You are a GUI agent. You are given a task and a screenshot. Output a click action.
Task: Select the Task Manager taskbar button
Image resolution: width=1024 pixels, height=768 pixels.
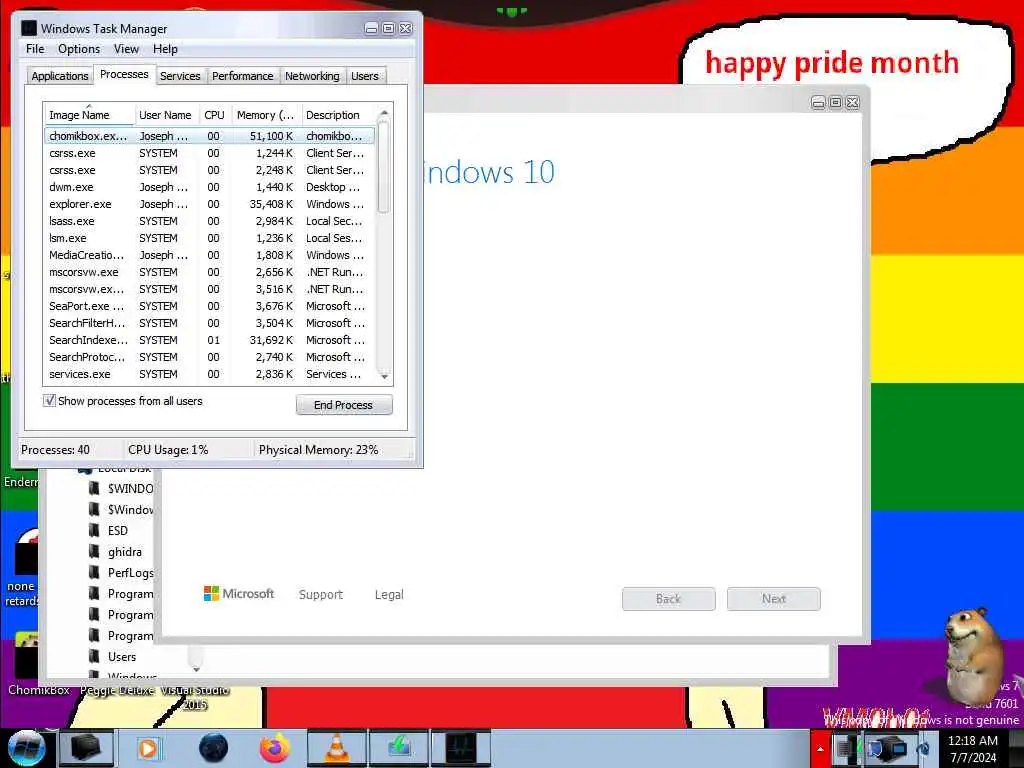coord(461,748)
